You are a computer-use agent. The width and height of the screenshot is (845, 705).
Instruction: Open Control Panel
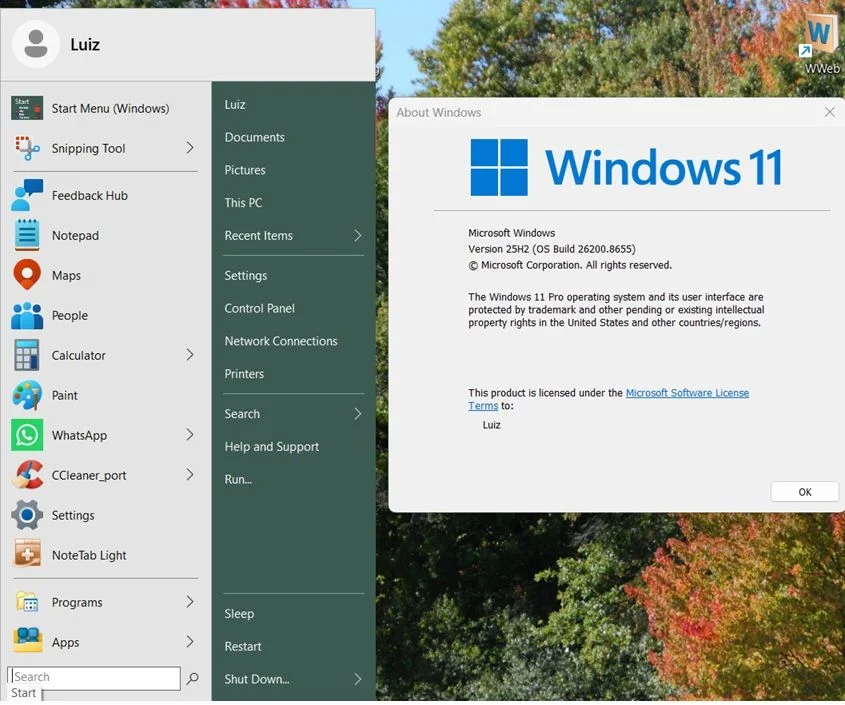click(x=260, y=308)
